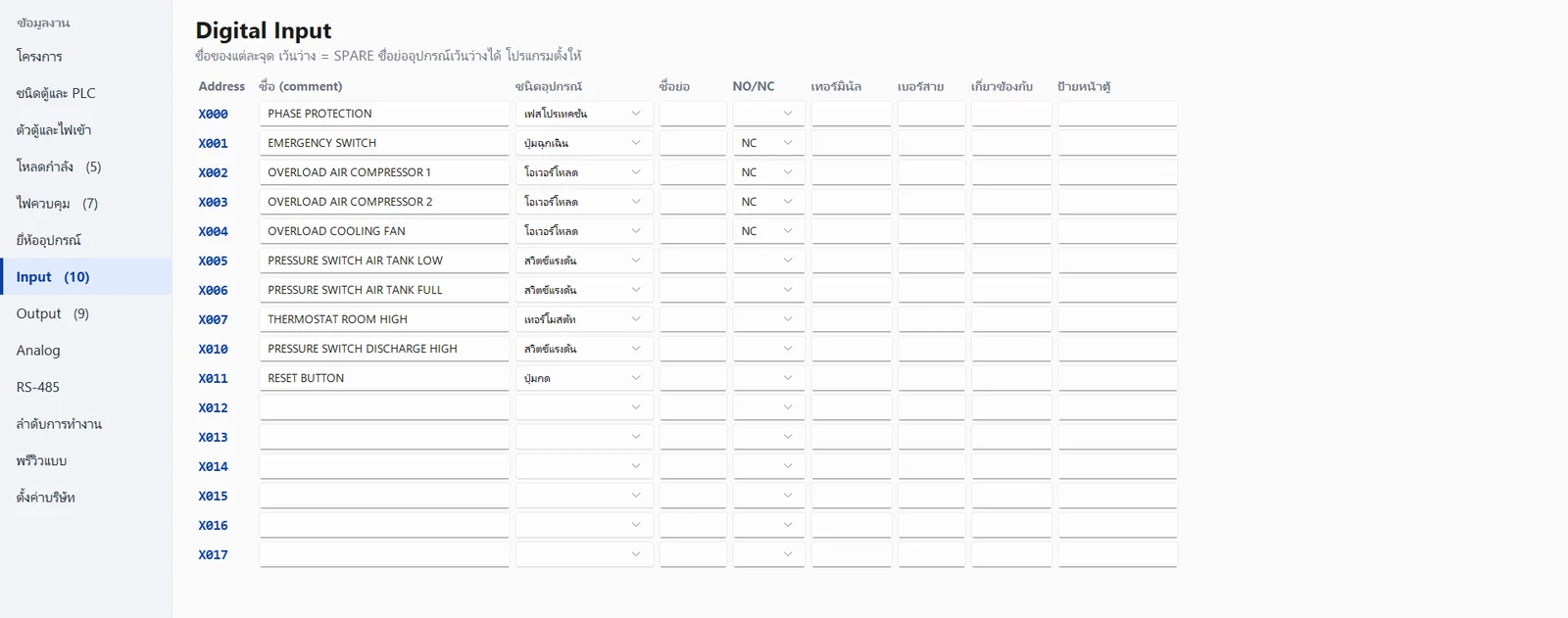Edit the PRESSURE SWITCH AIR TANK LOW comment
This screenshot has width=1568, height=618.
(384, 261)
